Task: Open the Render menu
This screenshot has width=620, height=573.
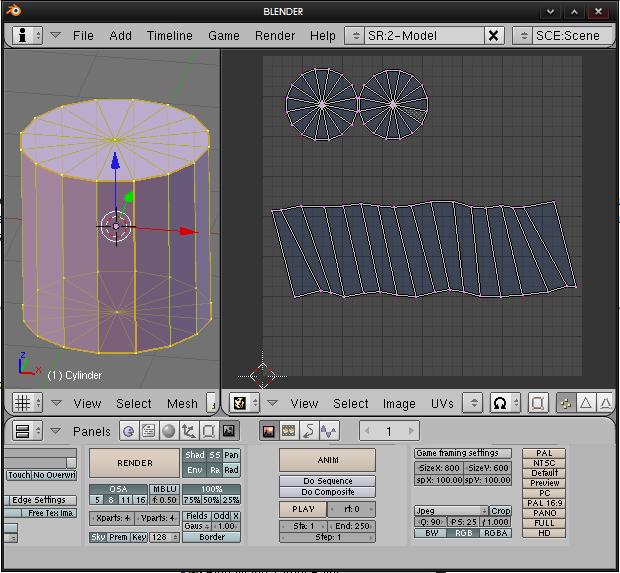Action: pyautogui.click(x=275, y=35)
